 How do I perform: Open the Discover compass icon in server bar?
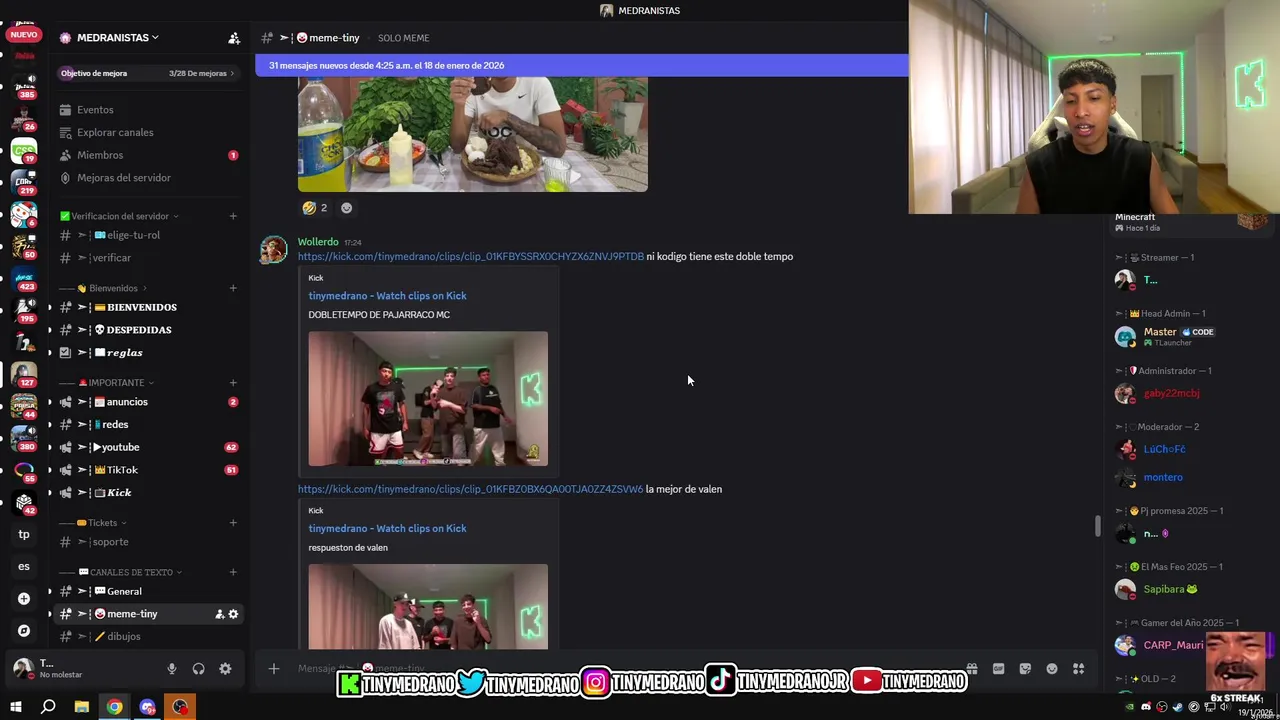click(24, 631)
